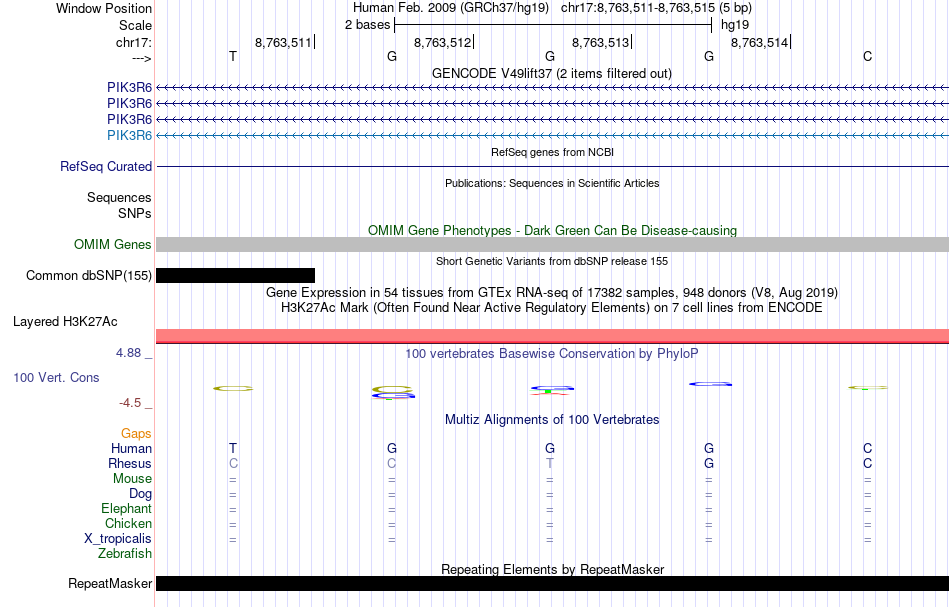This screenshot has height=607, width=950.
Task: Click the Layered H3K27Ac label
Action: coord(65,322)
